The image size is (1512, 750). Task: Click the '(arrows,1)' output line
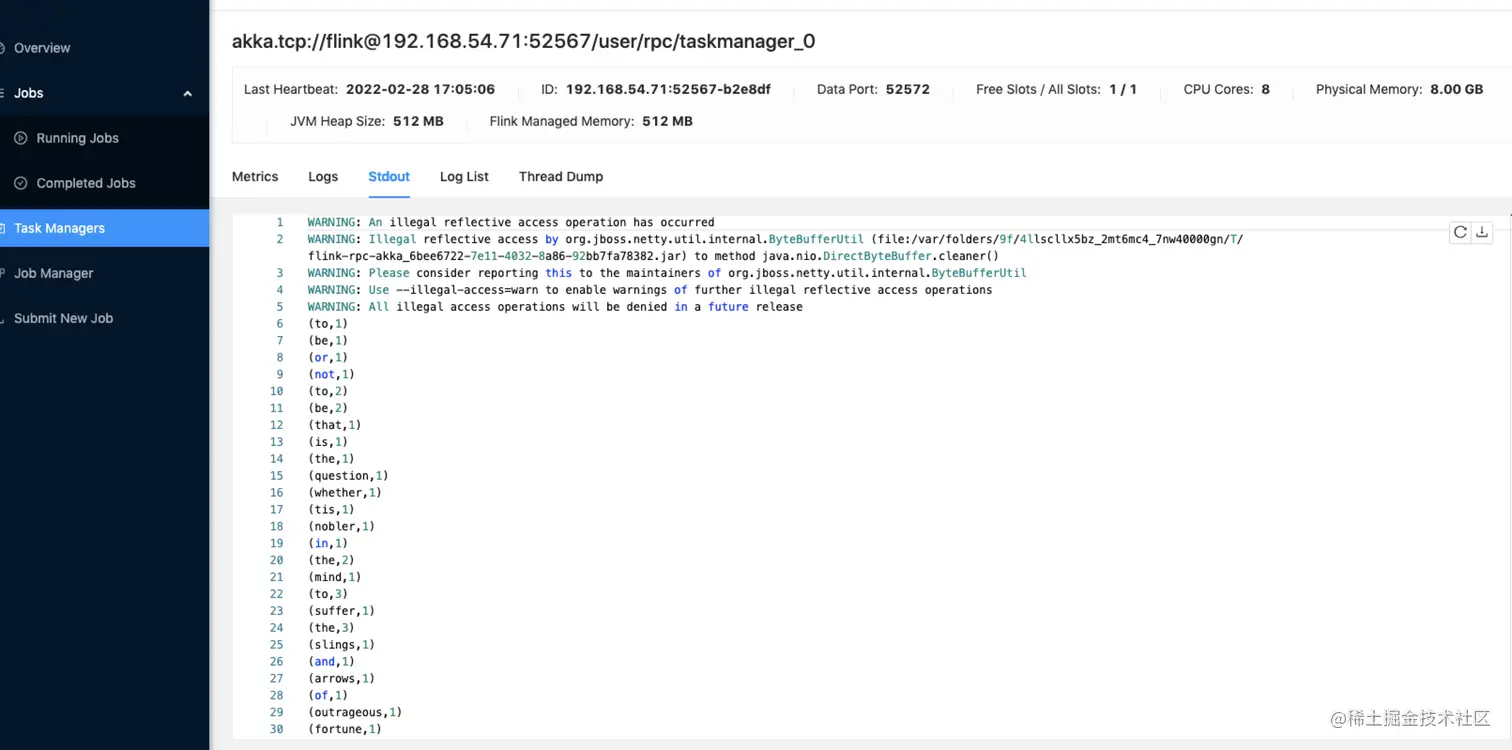click(341, 679)
